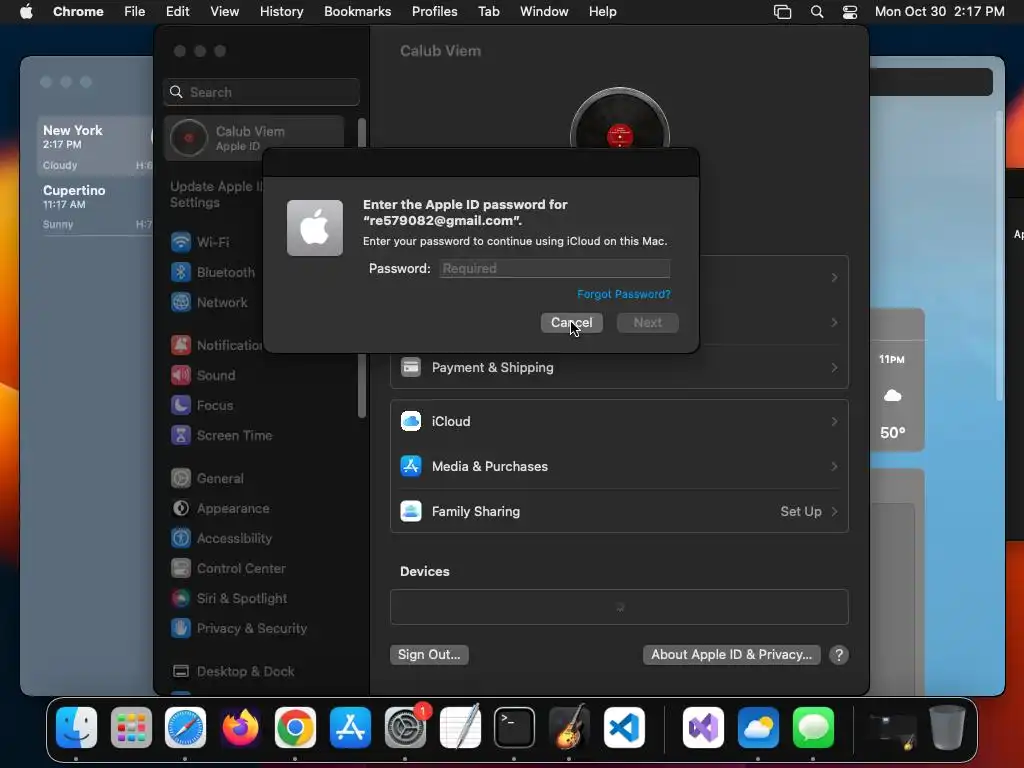Open the Edit menu

(x=177, y=12)
